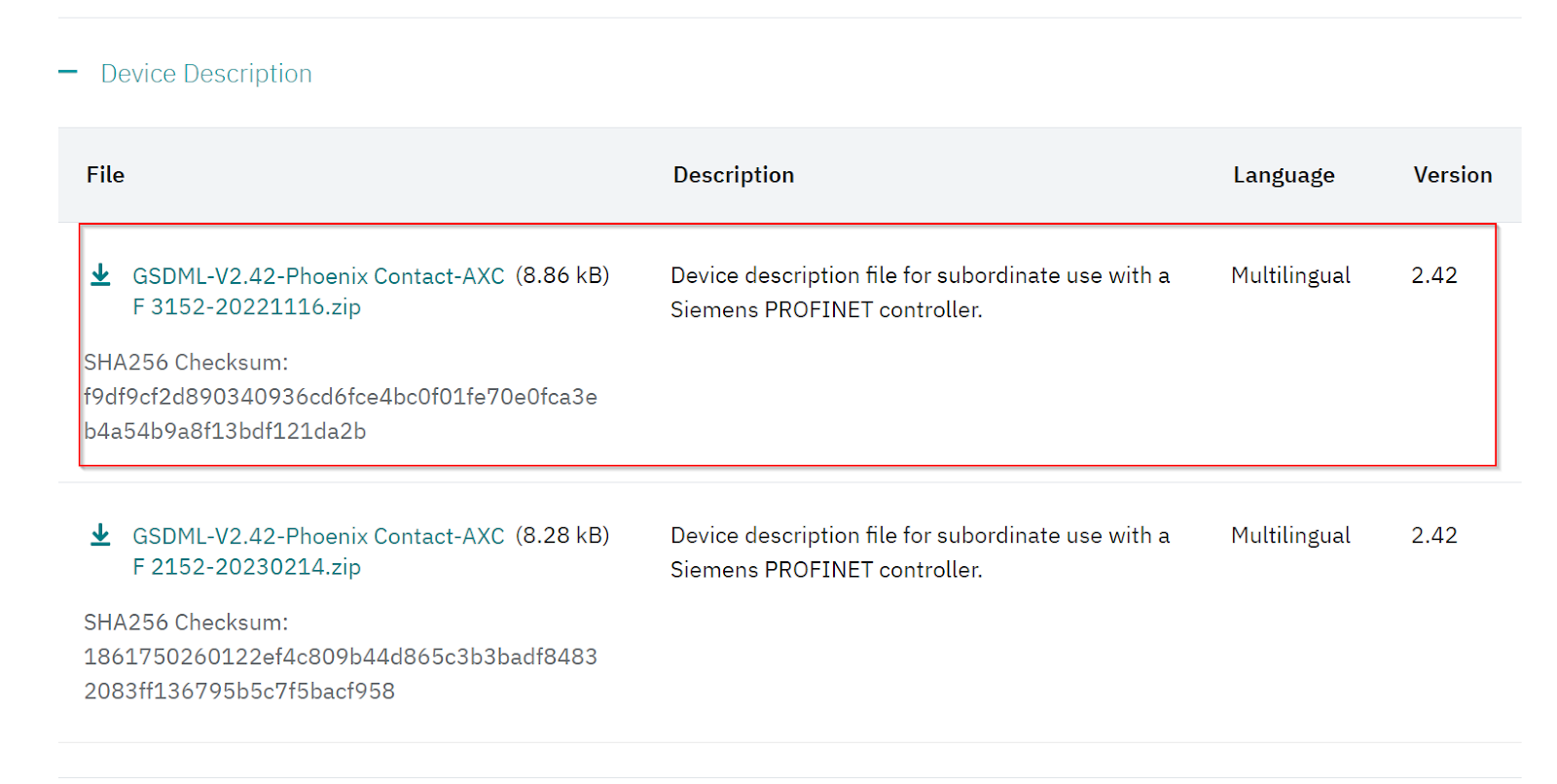
Task: Select the Language column header
Action: (x=1284, y=175)
